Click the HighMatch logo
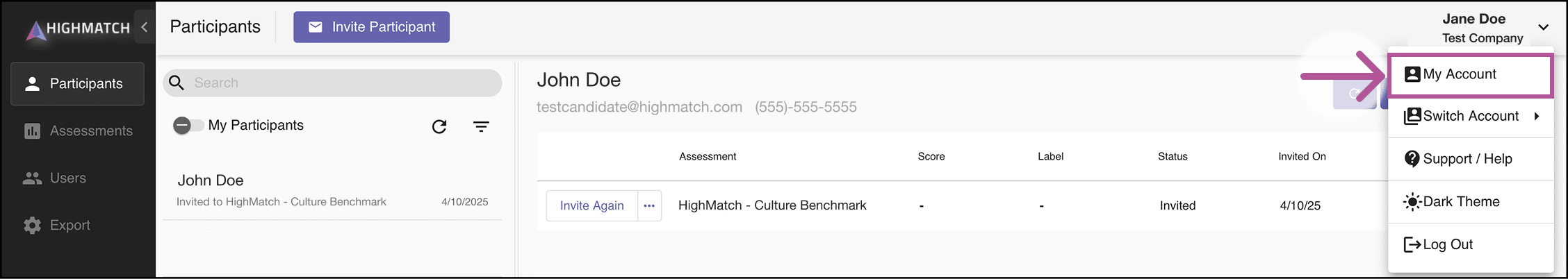The image size is (1568, 279). point(78,28)
